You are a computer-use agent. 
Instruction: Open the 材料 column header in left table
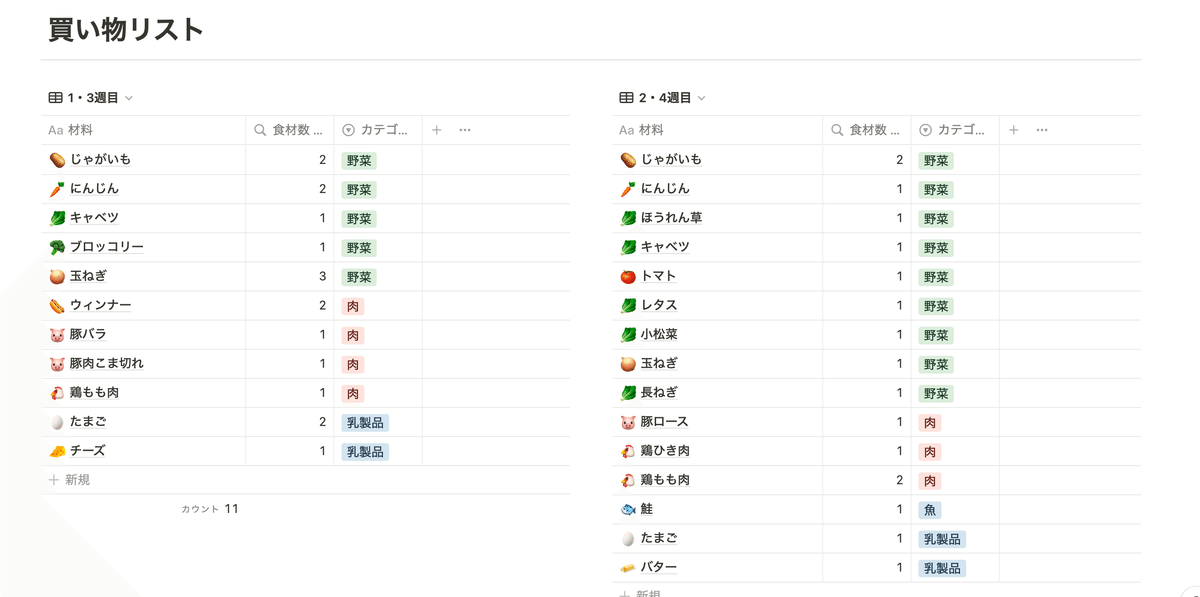[143, 130]
